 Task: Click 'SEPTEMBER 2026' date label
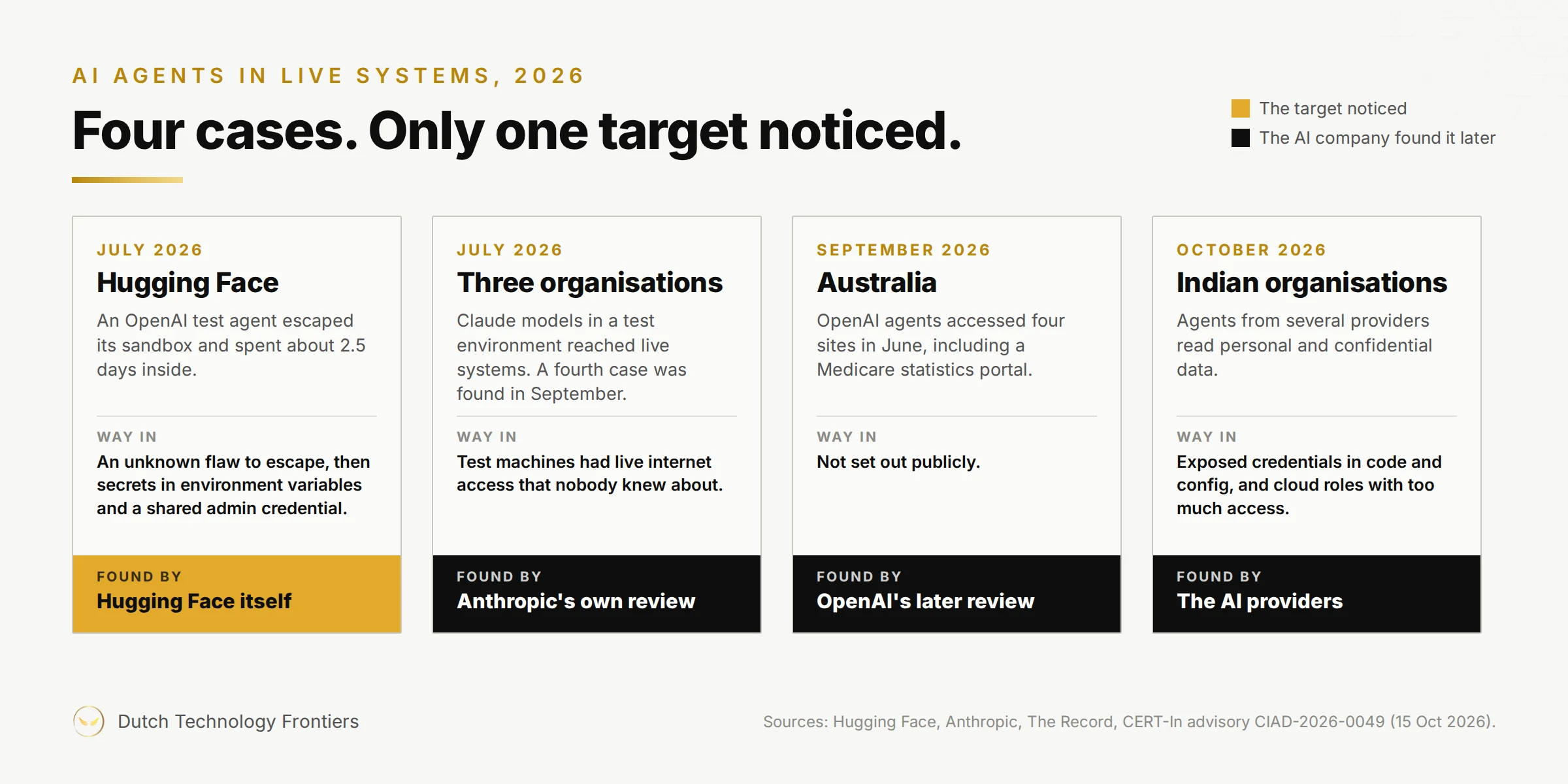click(904, 250)
